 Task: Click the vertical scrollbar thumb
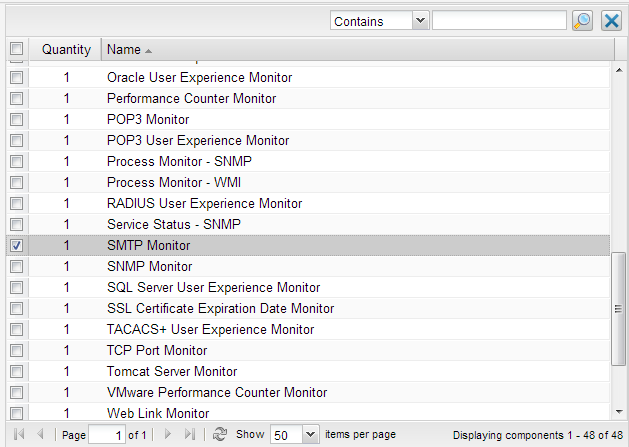(619, 309)
